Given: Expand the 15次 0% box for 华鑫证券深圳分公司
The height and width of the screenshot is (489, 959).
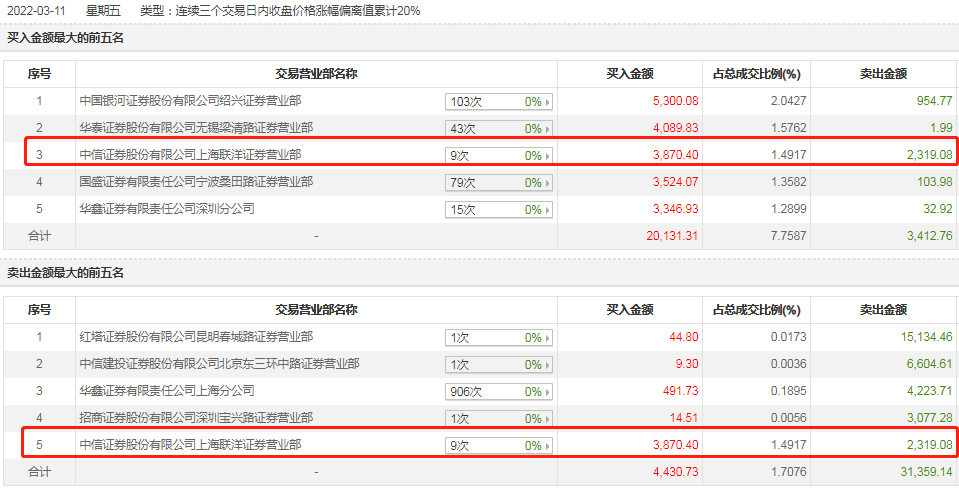Looking at the screenshot, I should click(x=498, y=209).
